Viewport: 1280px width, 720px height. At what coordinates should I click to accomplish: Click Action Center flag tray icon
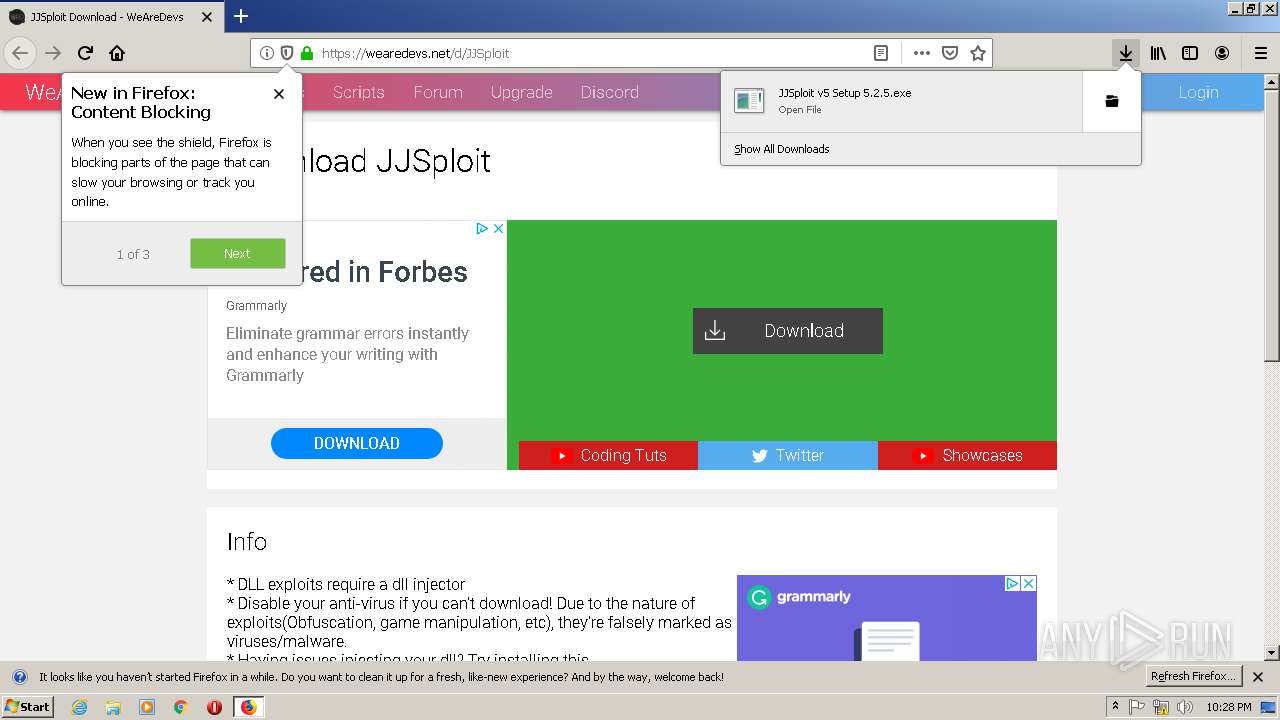(x=1137, y=707)
